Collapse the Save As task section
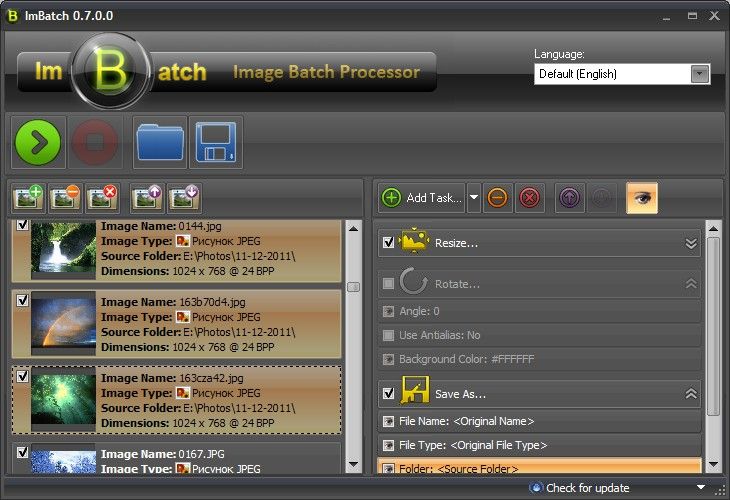 [690, 394]
